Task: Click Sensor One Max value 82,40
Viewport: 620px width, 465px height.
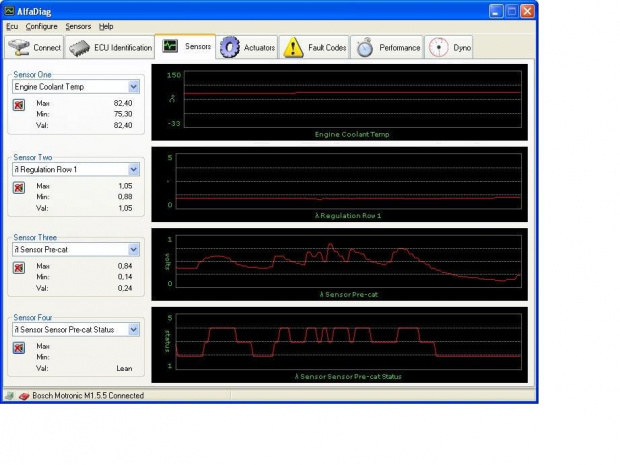Action: pos(123,103)
